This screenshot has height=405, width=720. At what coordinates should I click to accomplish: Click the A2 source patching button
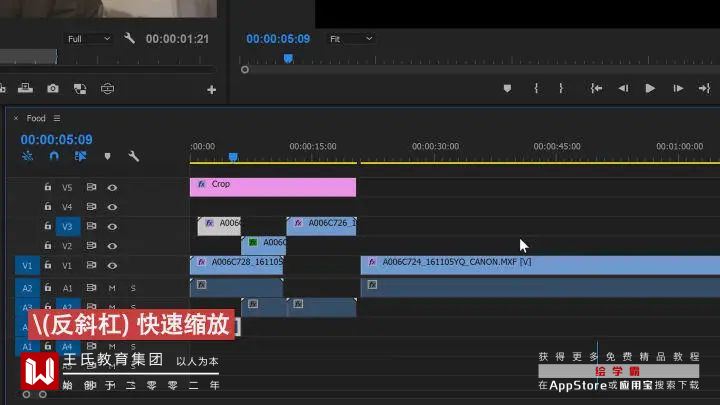[x=27, y=288]
